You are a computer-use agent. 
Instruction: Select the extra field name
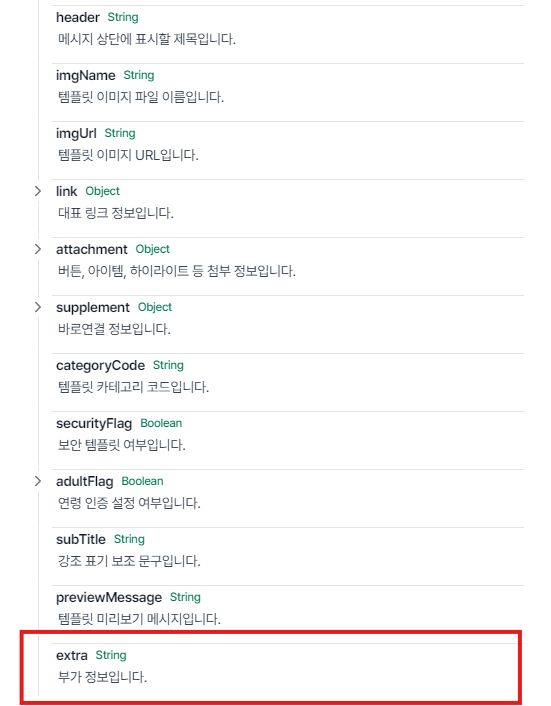point(72,655)
